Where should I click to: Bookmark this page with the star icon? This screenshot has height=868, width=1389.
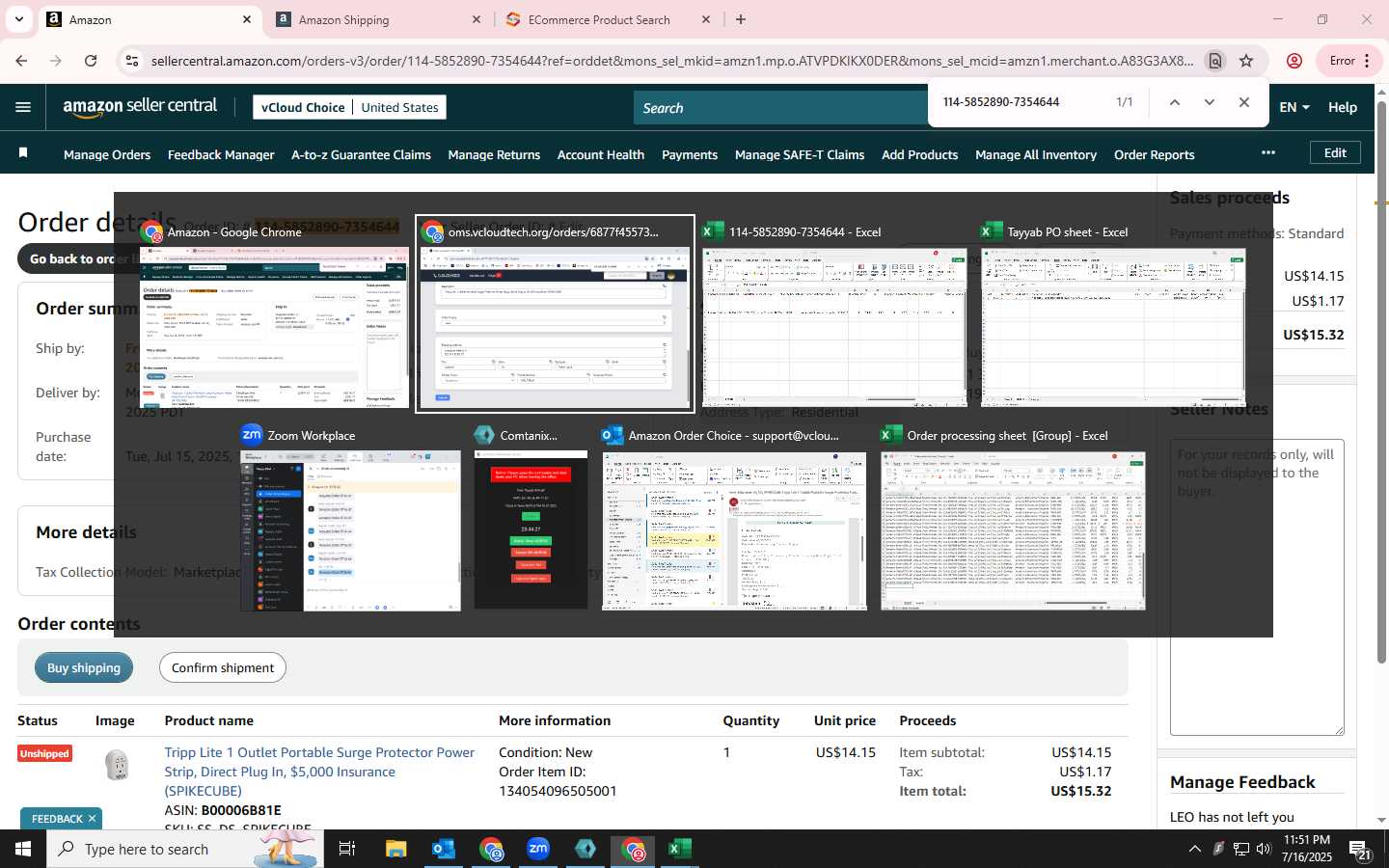click(1246, 61)
